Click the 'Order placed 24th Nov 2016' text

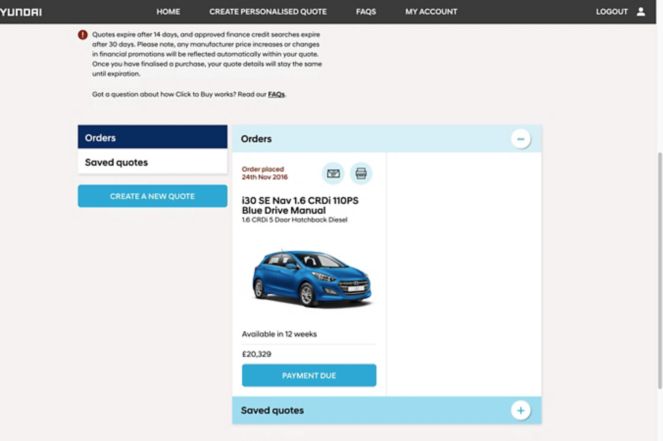[x=265, y=173]
